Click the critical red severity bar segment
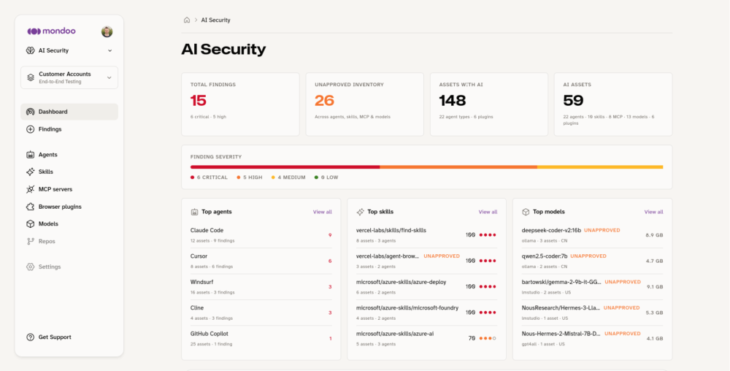 point(285,167)
